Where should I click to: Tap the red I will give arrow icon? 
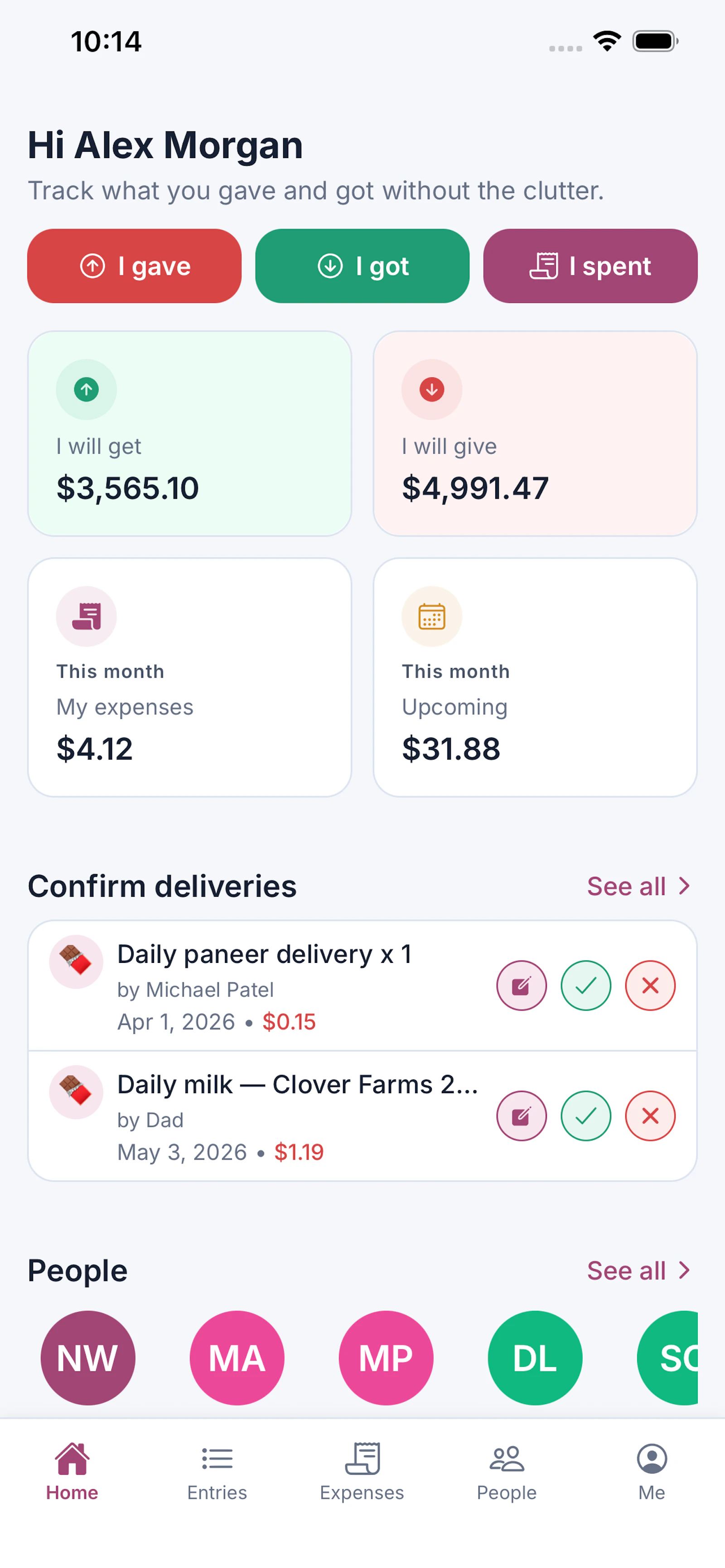coord(431,390)
